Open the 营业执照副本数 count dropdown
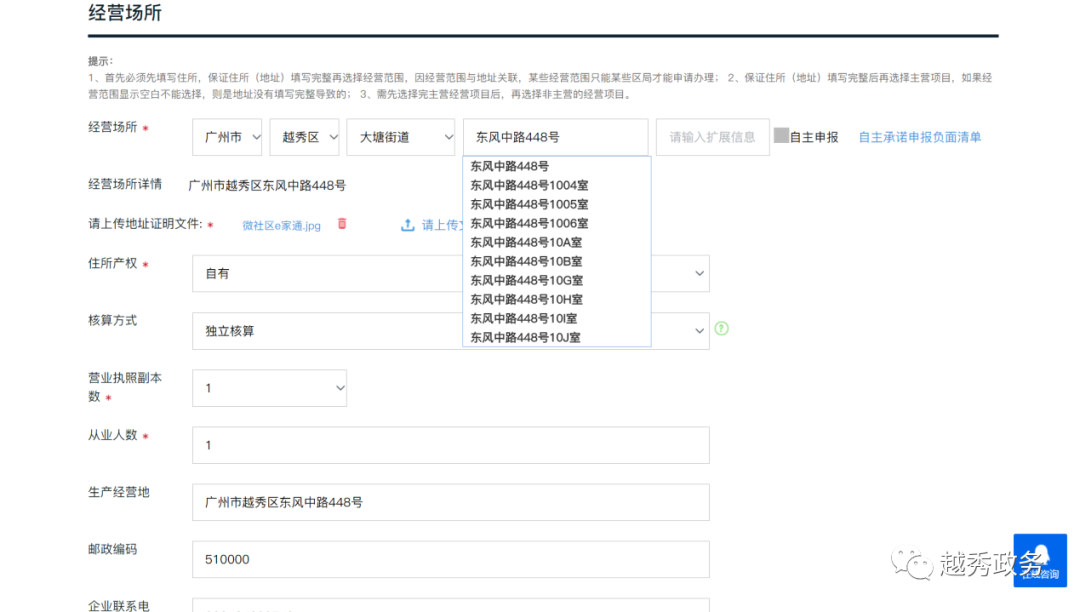Viewport: 1080px width, 612px height. pos(269,388)
